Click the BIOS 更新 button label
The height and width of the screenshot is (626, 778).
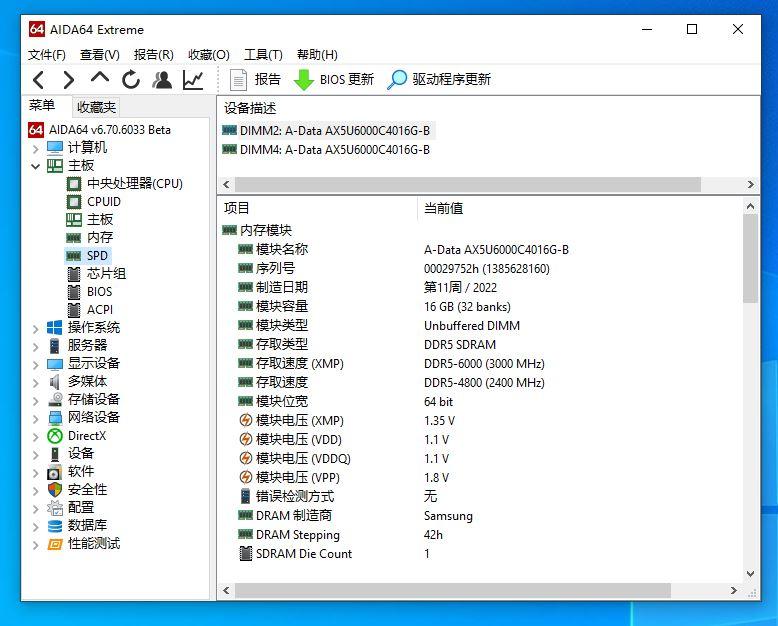(x=347, y=79)
